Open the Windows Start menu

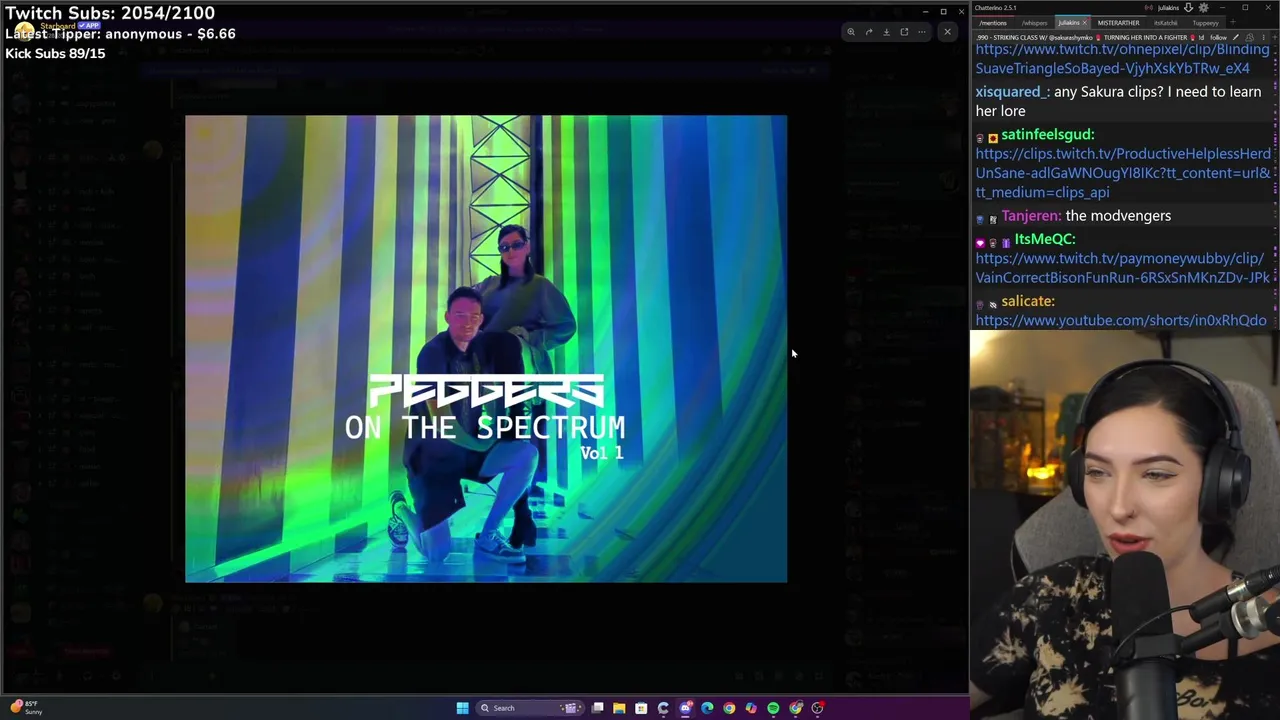point(462,708)
